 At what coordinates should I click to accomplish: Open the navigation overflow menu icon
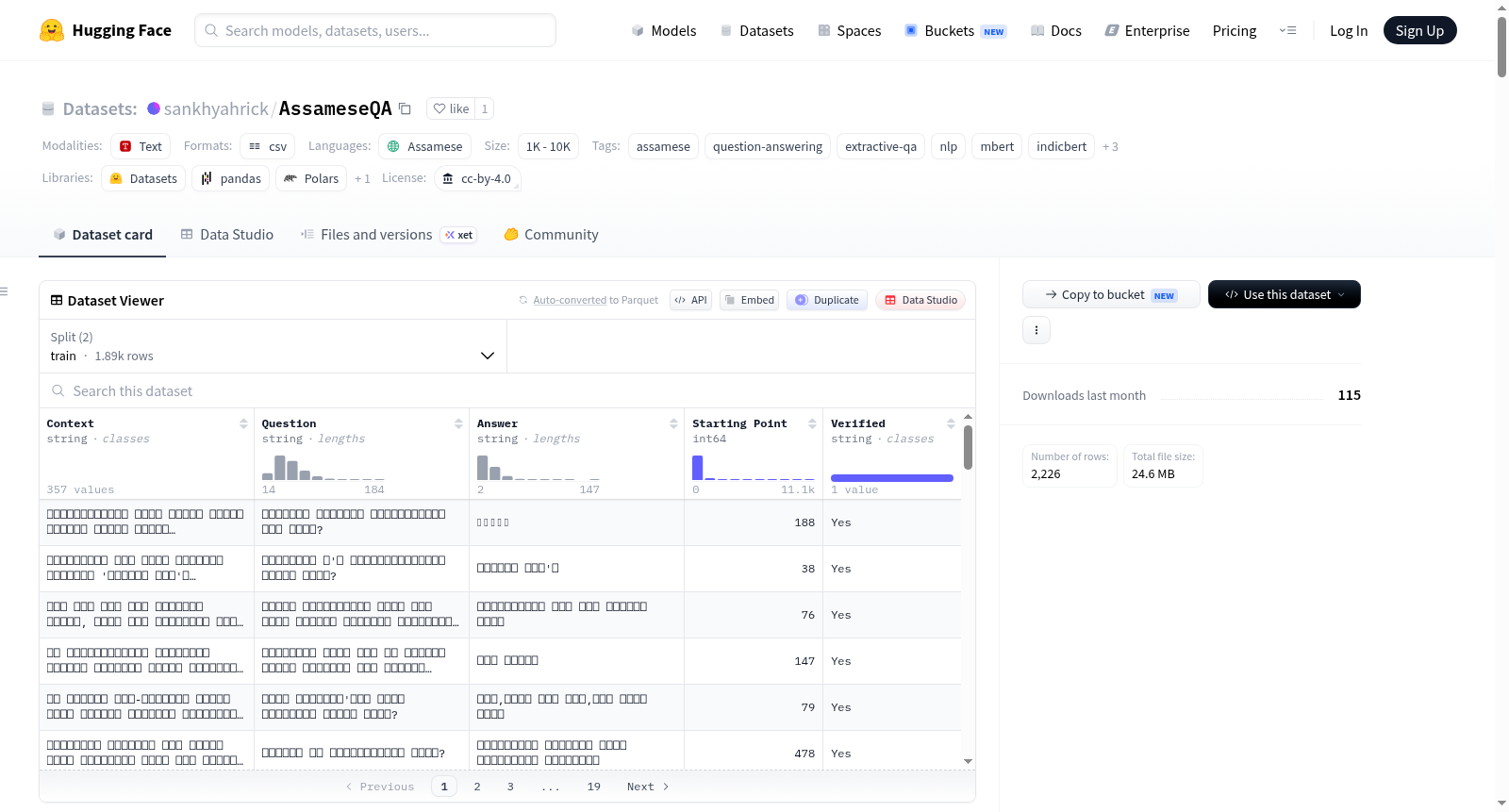pyautogui.click(x=1287, y=30)
